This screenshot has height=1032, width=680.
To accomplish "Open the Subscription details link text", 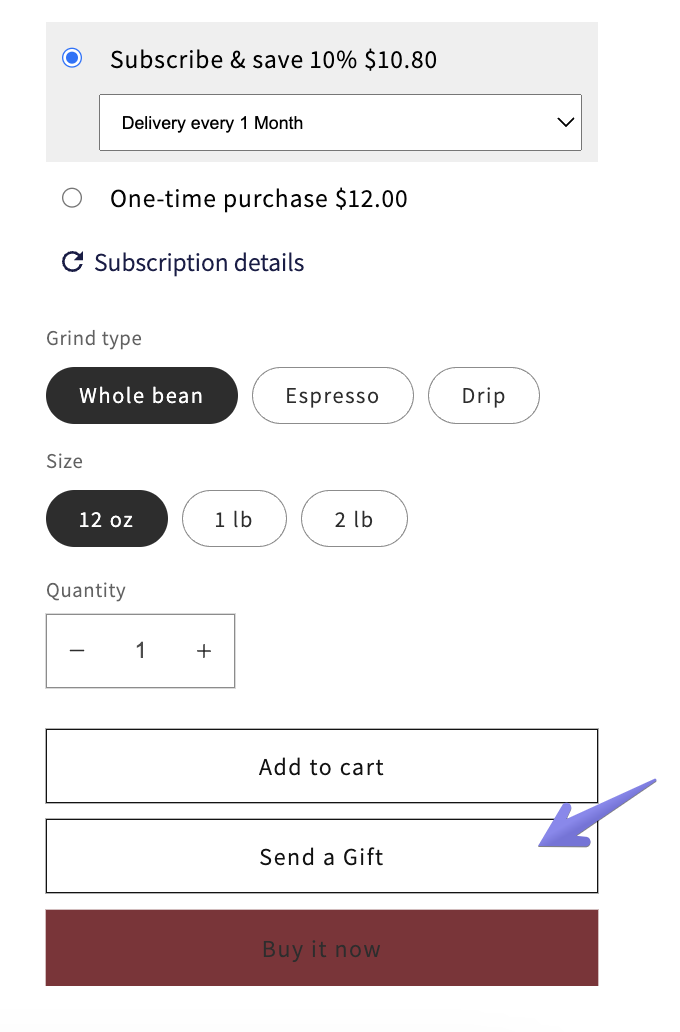I will click(x=199, y=263).
